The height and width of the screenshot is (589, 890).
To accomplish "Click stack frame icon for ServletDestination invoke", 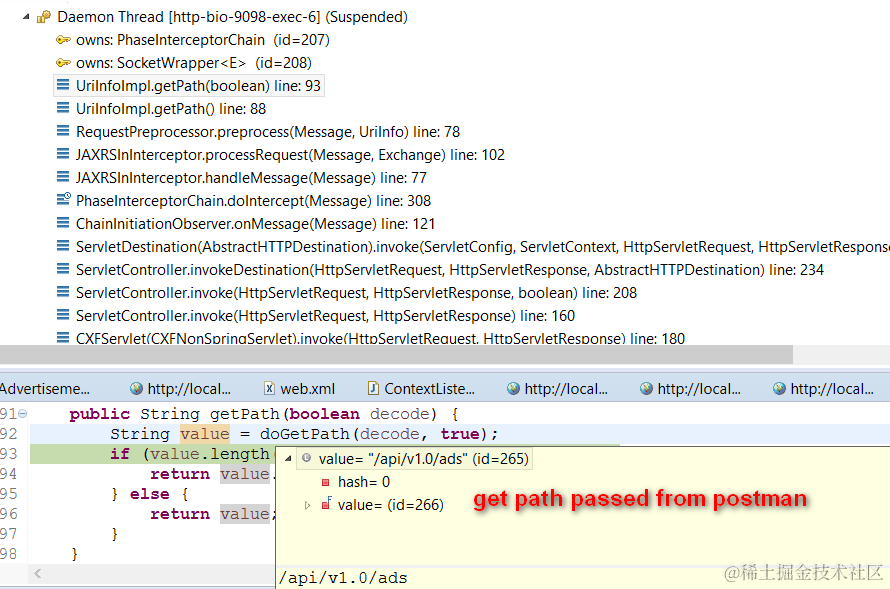I will [63, 246].
